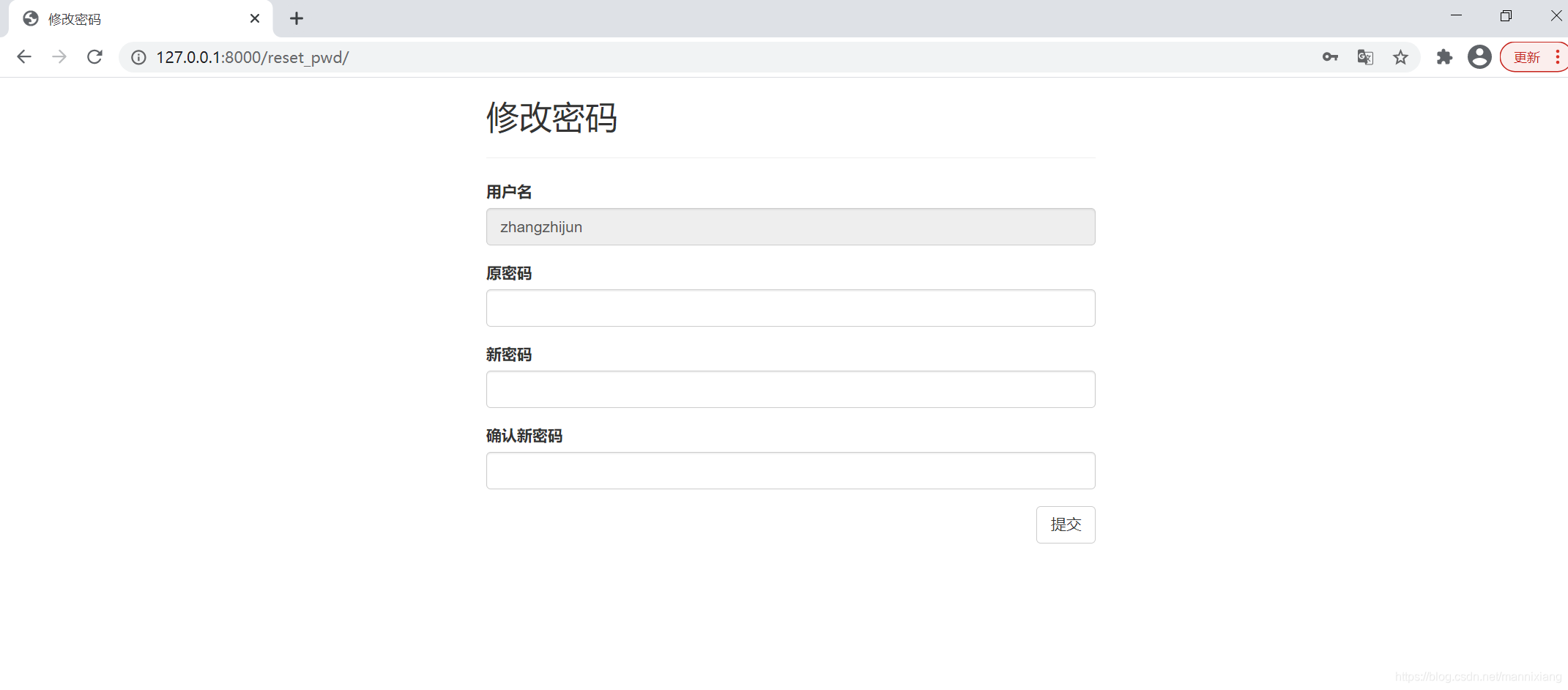This screenshot has height=690, width=1568.
Task: Open a new tab with plus button
Action: (297, 18)
